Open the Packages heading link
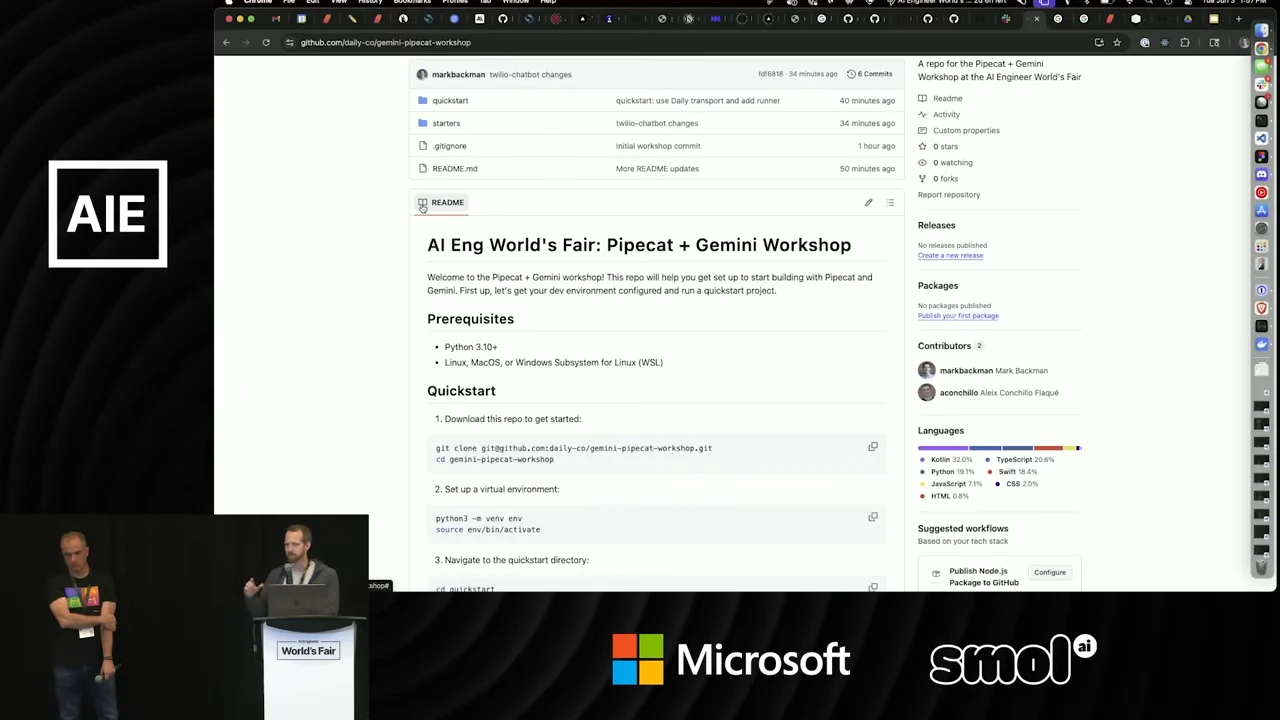Viewport: 1280px width, 720px height. [938, 285]
